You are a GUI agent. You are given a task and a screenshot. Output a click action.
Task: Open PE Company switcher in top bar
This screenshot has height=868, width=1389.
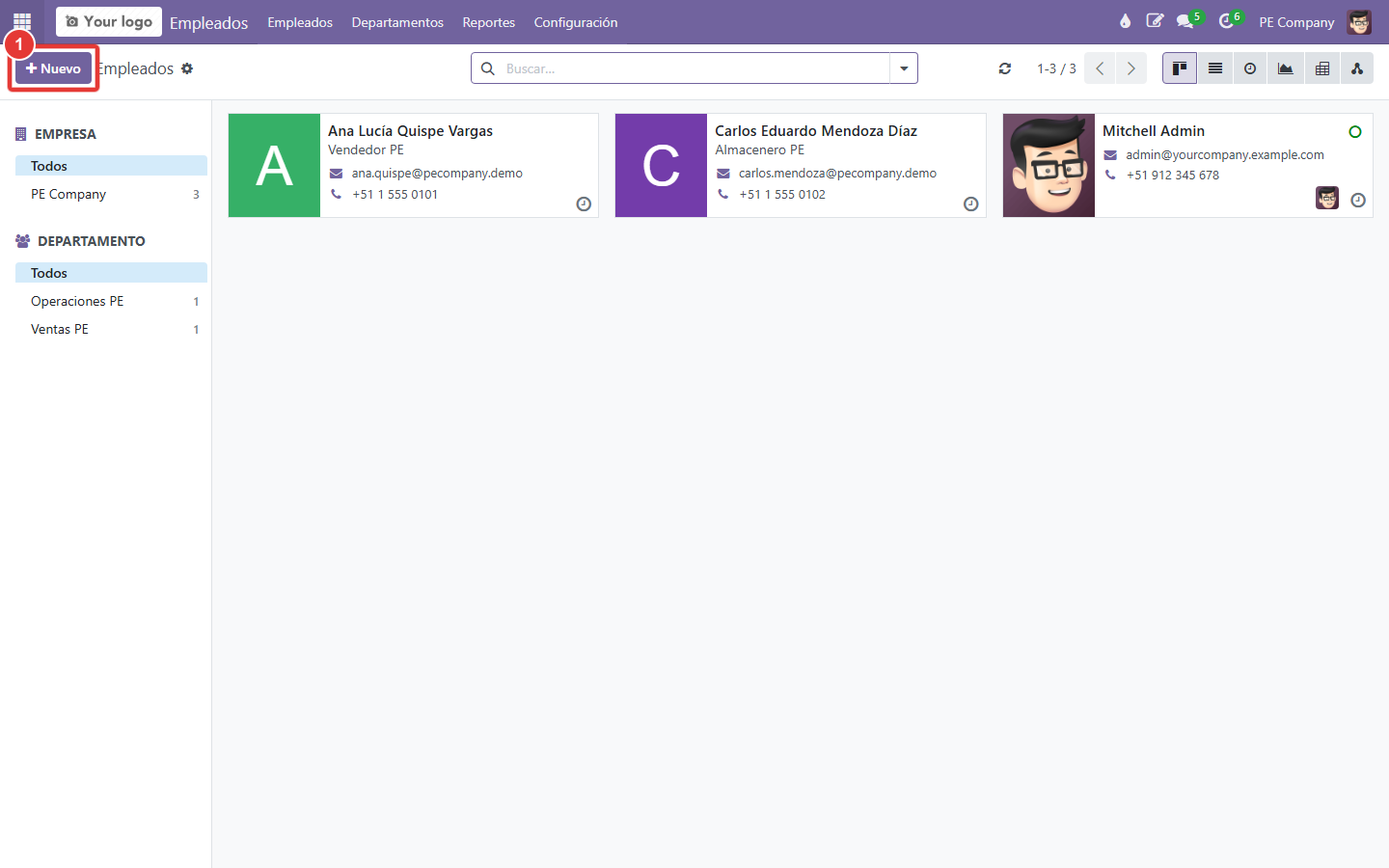tap(1296, 22)
